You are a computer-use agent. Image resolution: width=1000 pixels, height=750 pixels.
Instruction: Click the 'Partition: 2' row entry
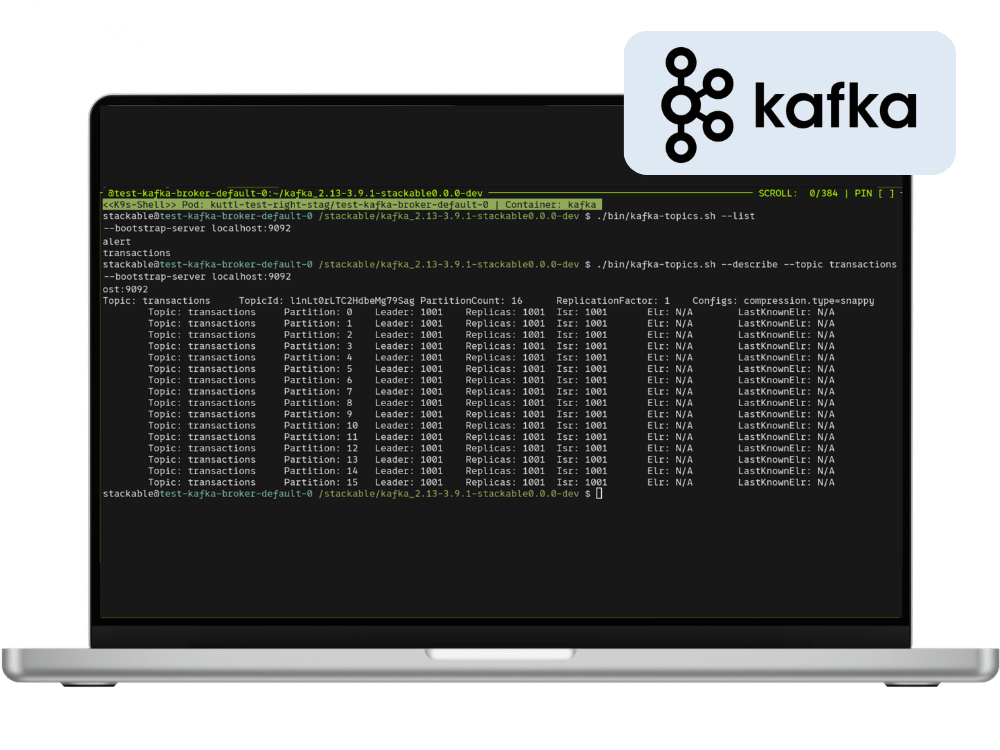pyautogui.click(x=318, y=335)
